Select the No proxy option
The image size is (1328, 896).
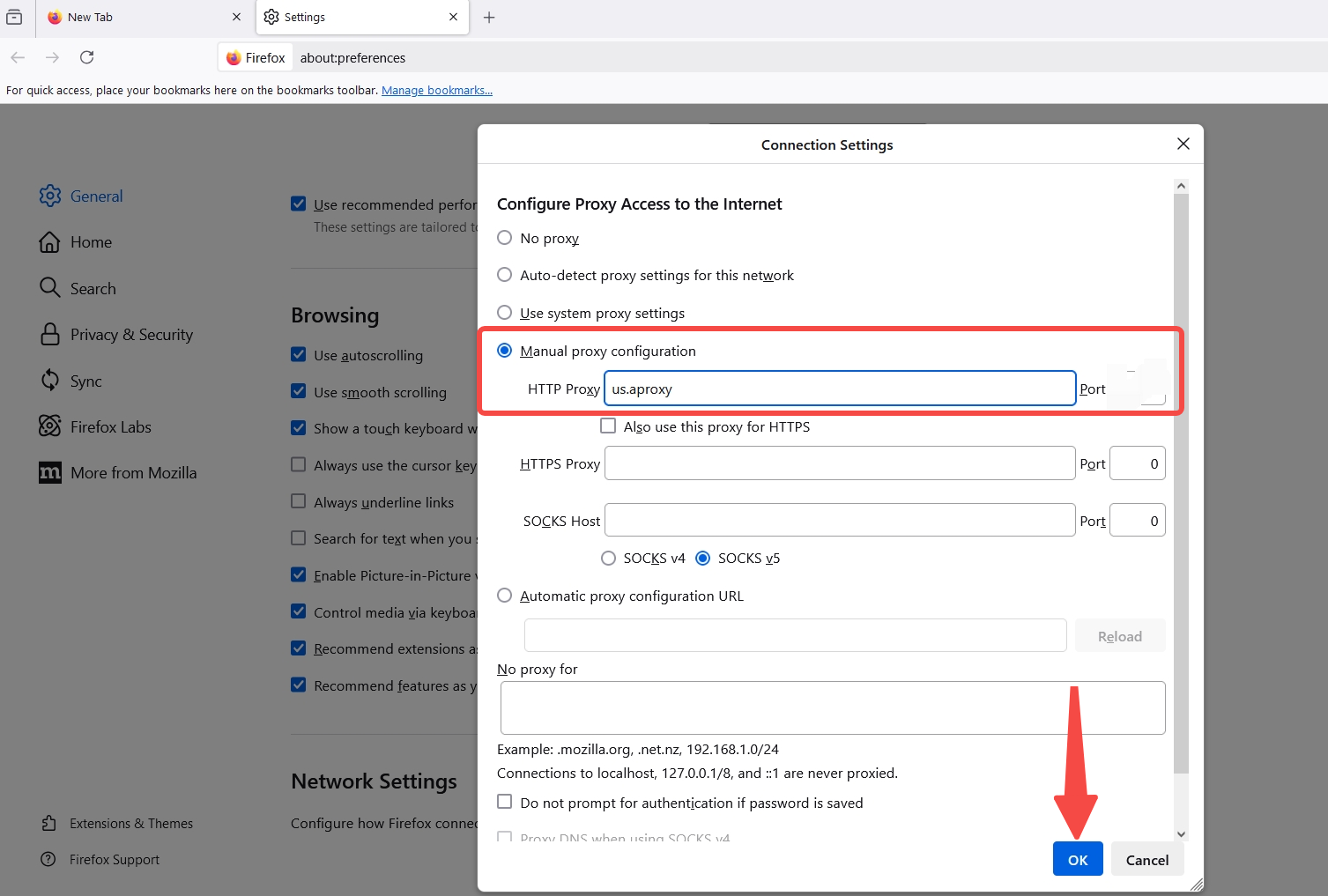505,238
